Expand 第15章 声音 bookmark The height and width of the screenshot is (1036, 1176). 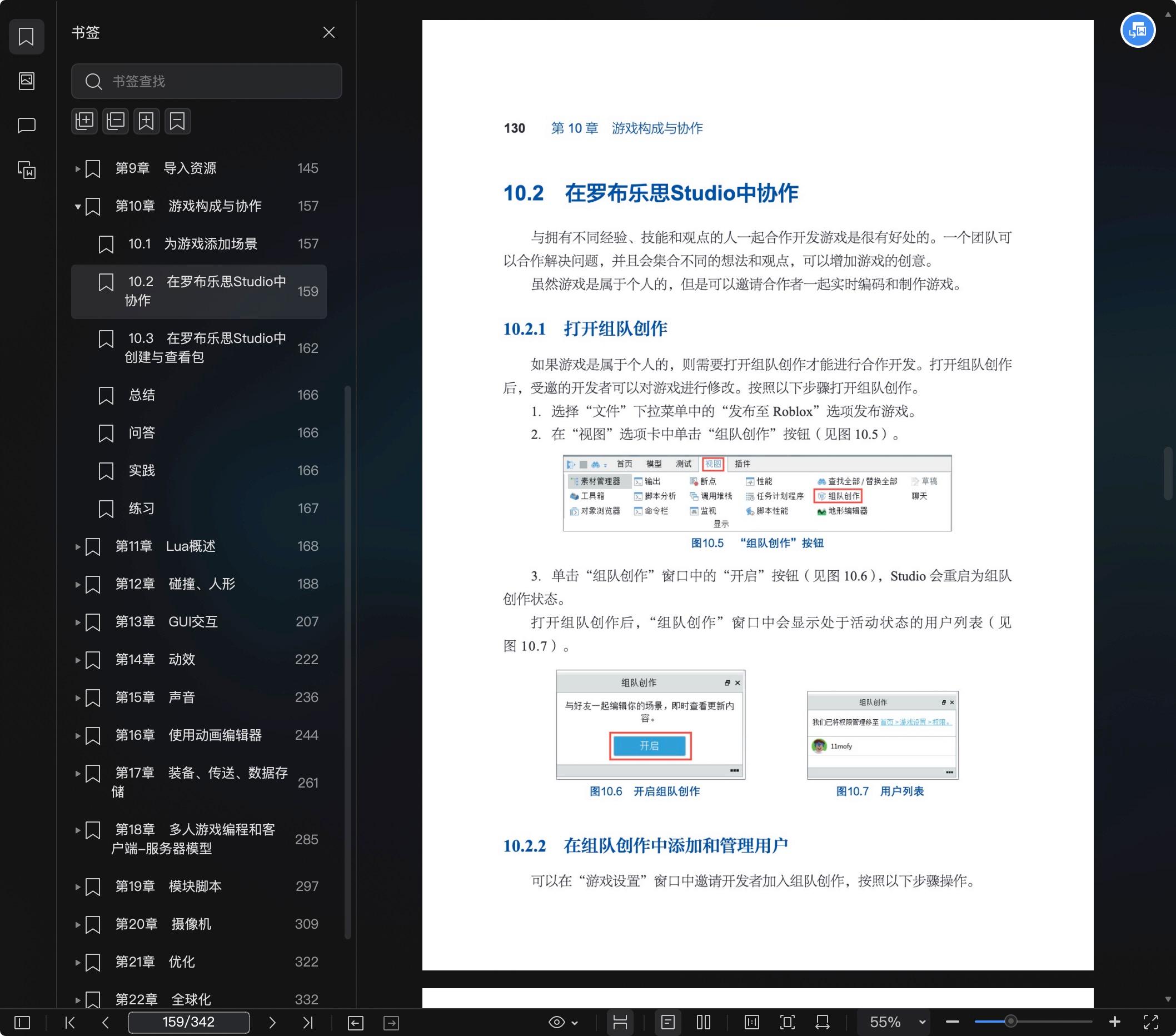pos(77,698)
